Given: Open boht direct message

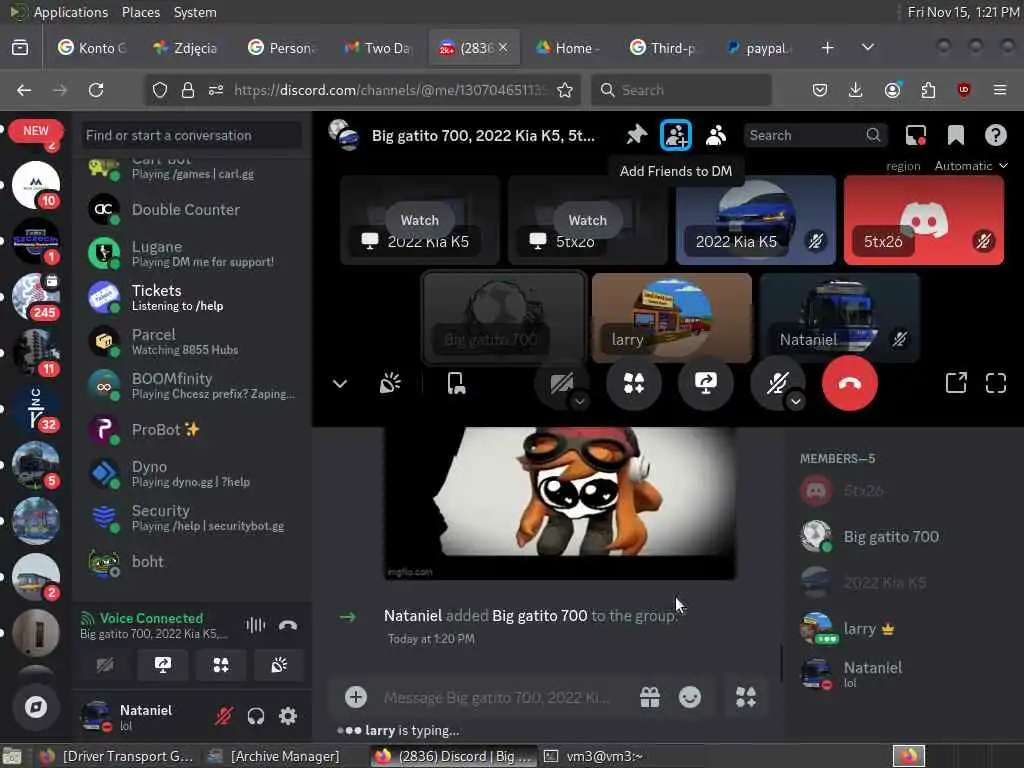Looking at the screenshot, I should pos(193,562).
